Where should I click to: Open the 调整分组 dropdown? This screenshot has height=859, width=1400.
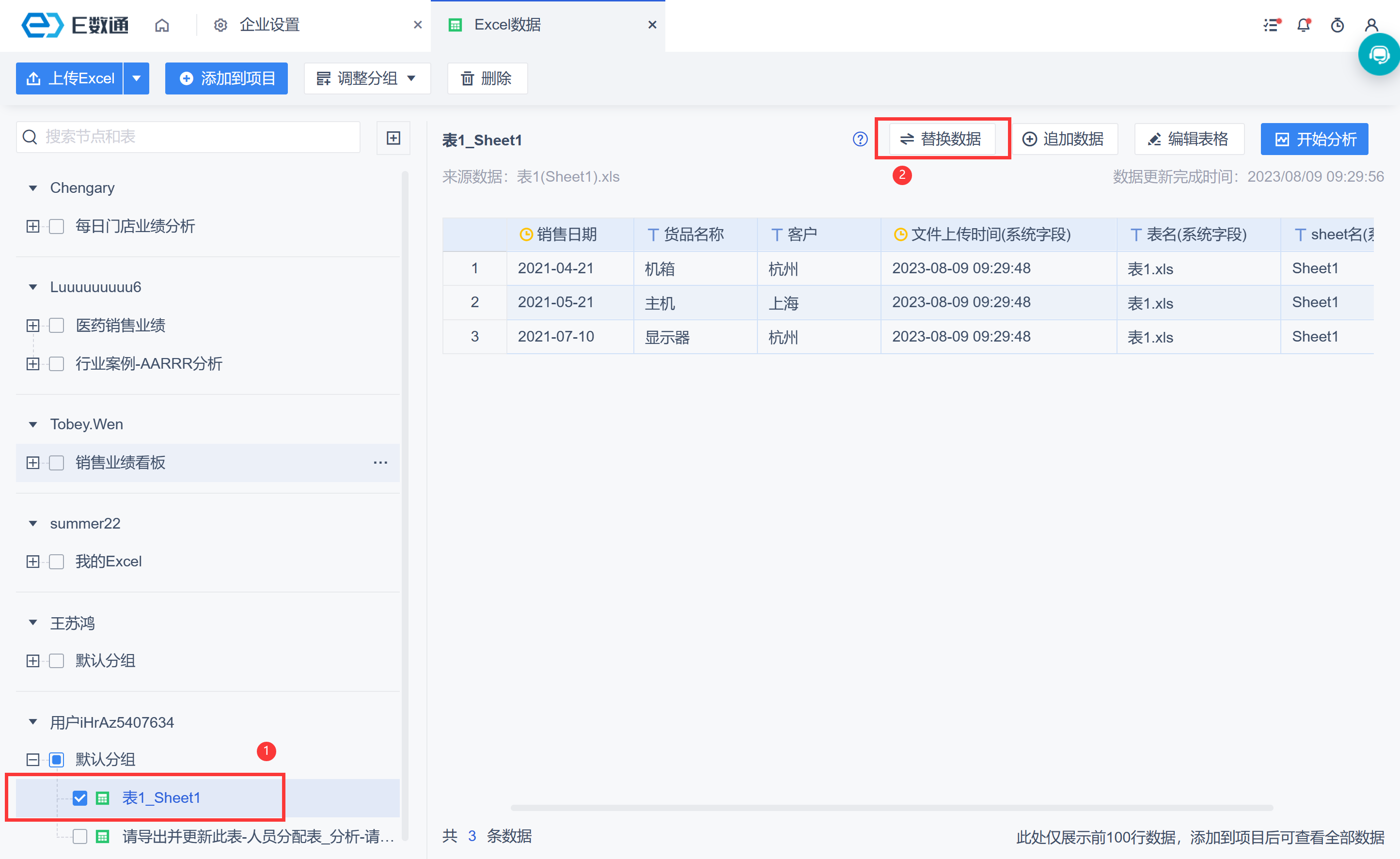(366, 78)
